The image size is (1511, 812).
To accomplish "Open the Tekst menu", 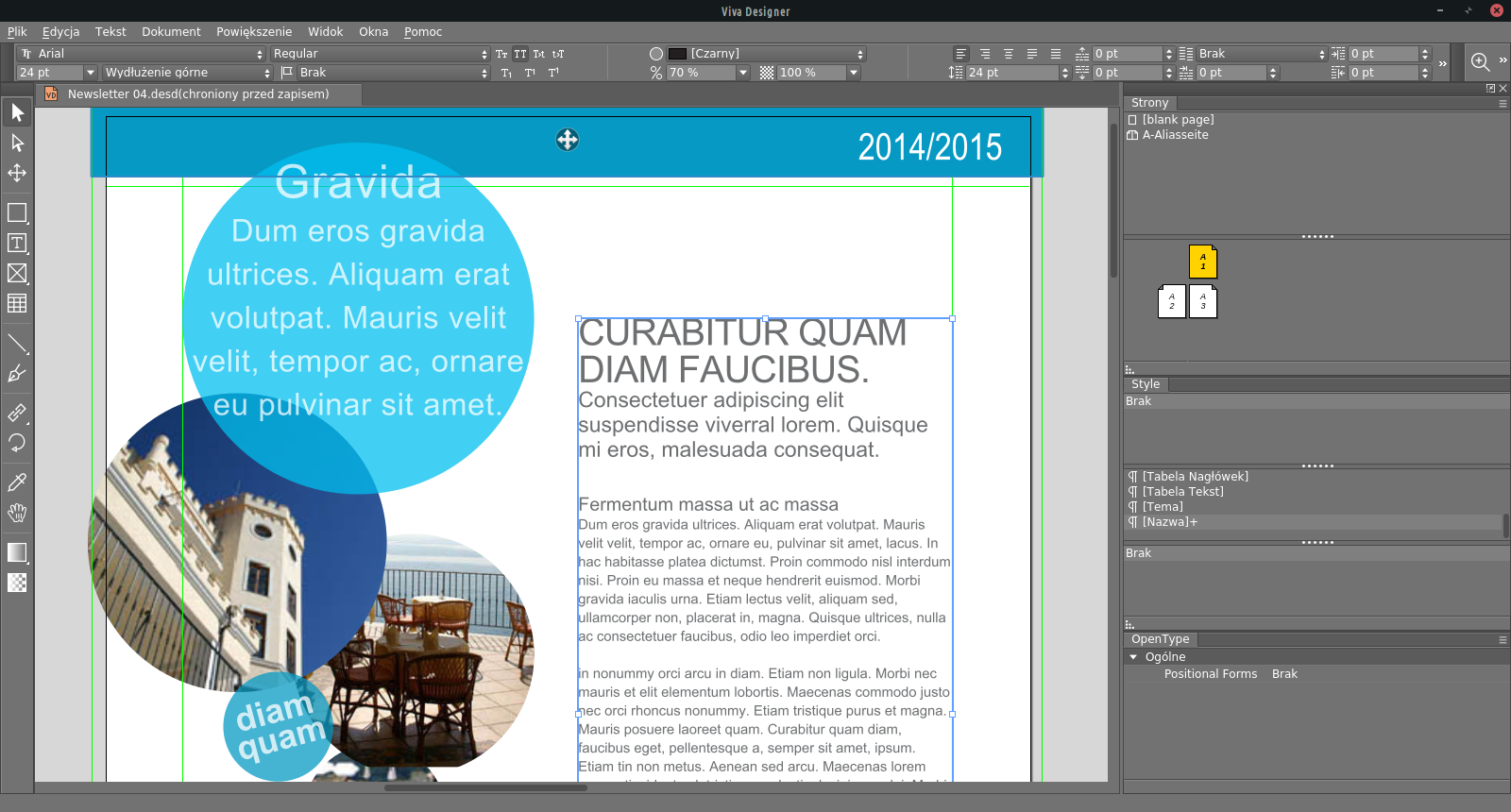I will (x=110, y=32).
